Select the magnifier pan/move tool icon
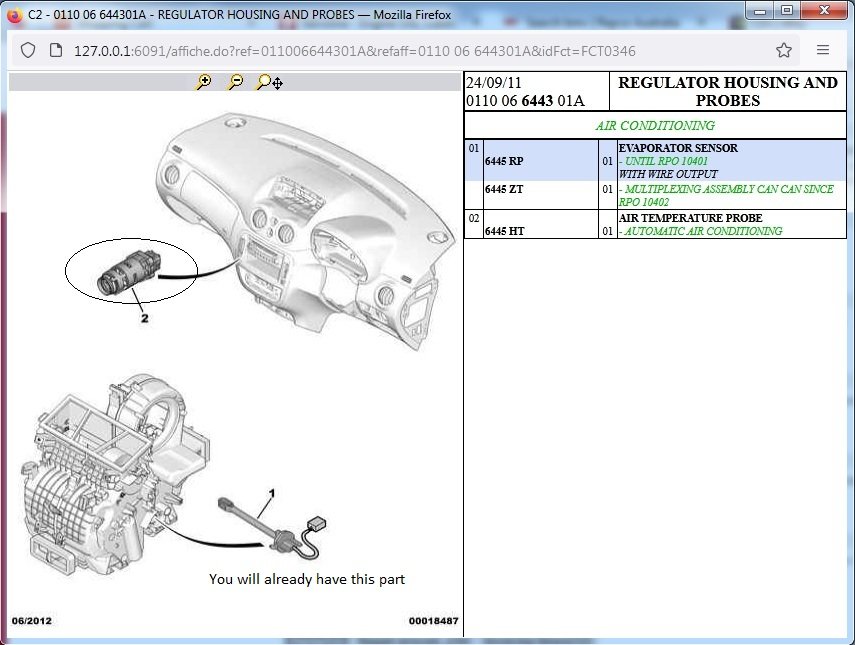Screen dimensions: 855x645 pyautogui.click(x=269, y=82)
